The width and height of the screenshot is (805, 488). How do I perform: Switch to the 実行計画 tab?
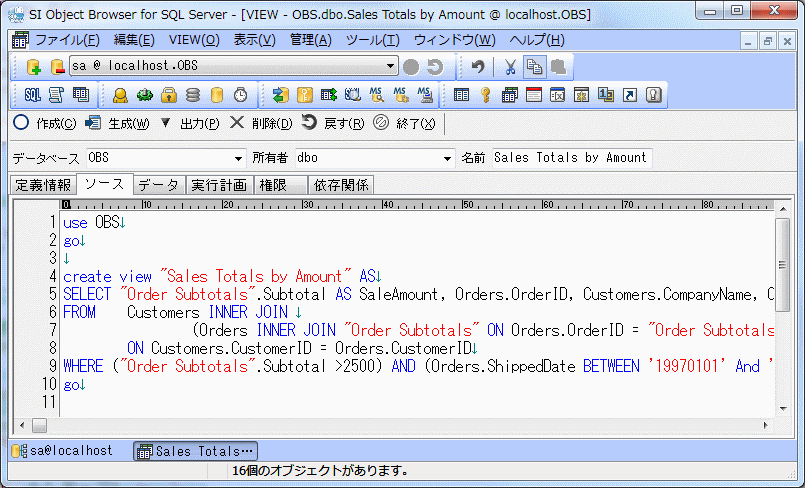click(x=218, y=185)
